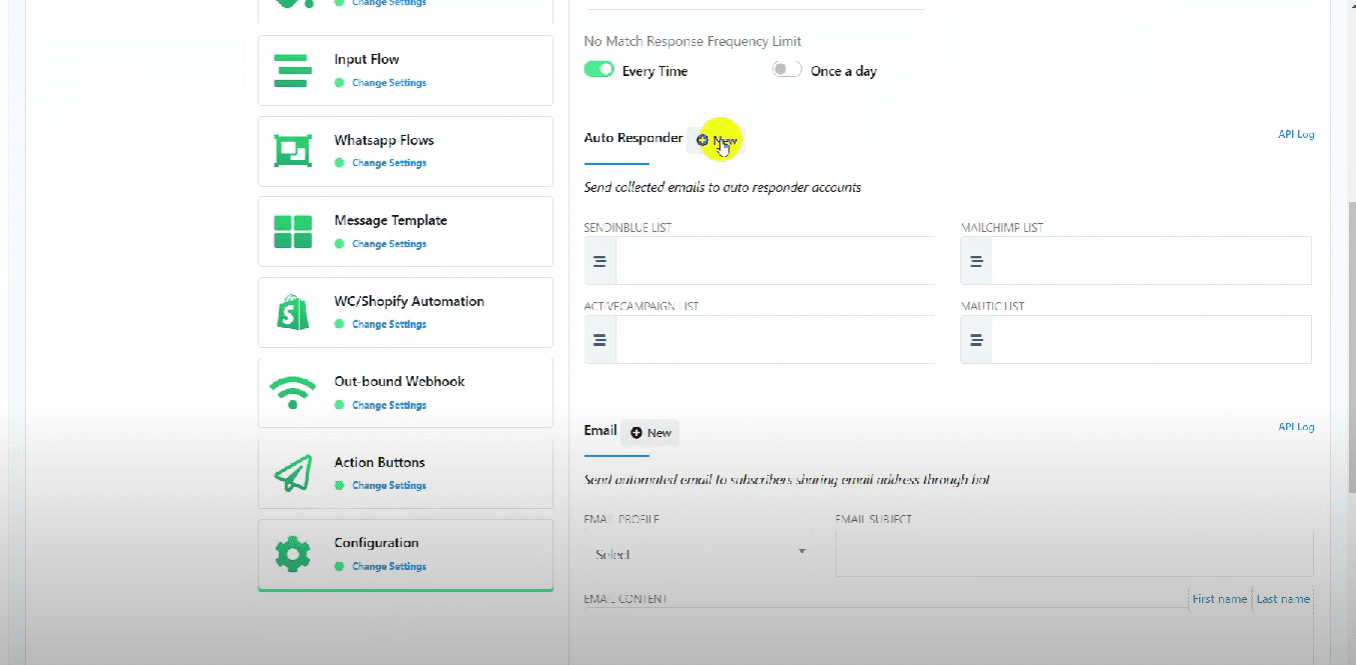Enable the Once a day toggle
The height and width of the screenshot is (665, 1356).
pos(787,70)
